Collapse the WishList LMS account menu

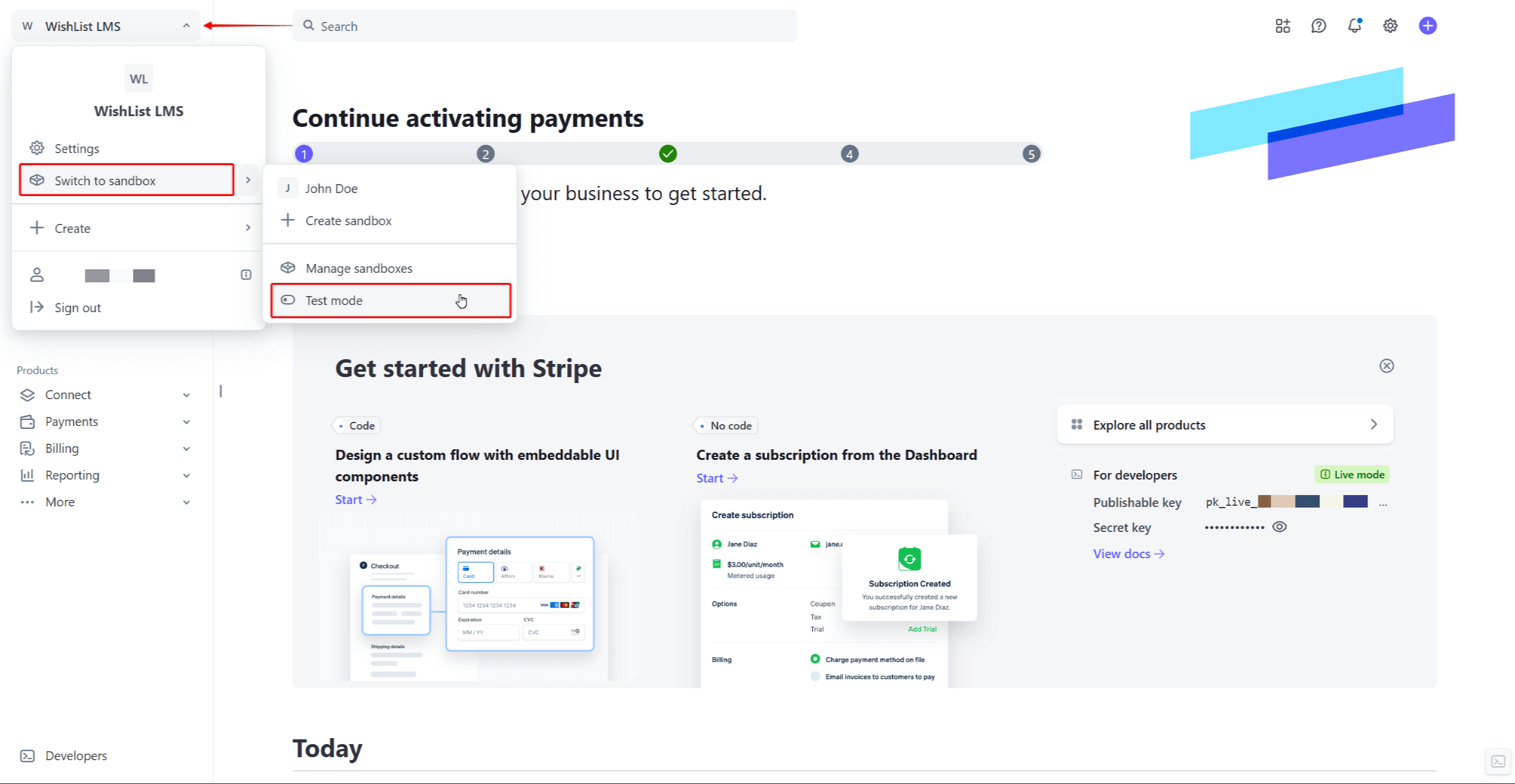[186, 26]
